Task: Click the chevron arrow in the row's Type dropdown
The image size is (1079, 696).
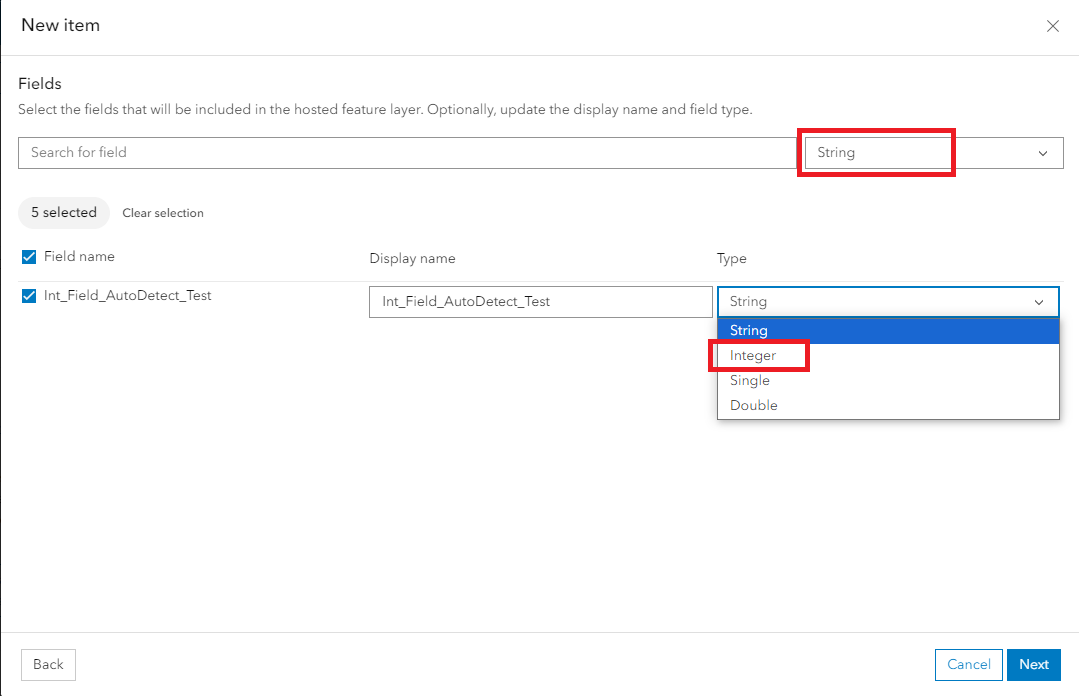Action: [x=1039, y=302]
